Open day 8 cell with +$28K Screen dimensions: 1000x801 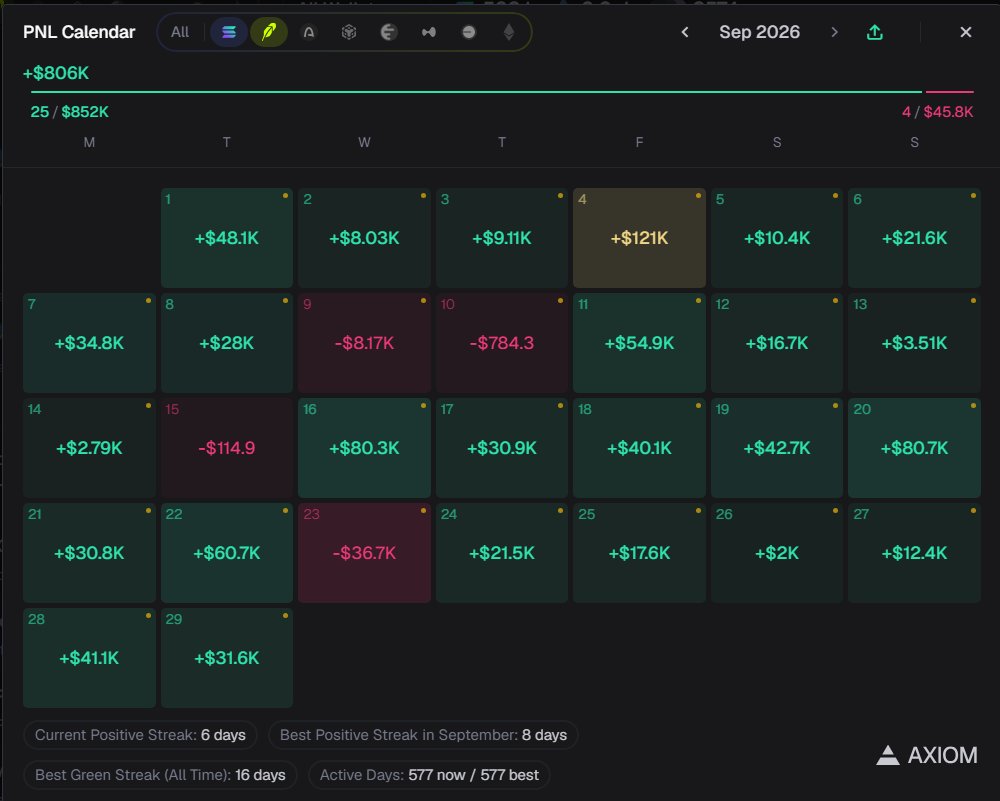(226, 343)
